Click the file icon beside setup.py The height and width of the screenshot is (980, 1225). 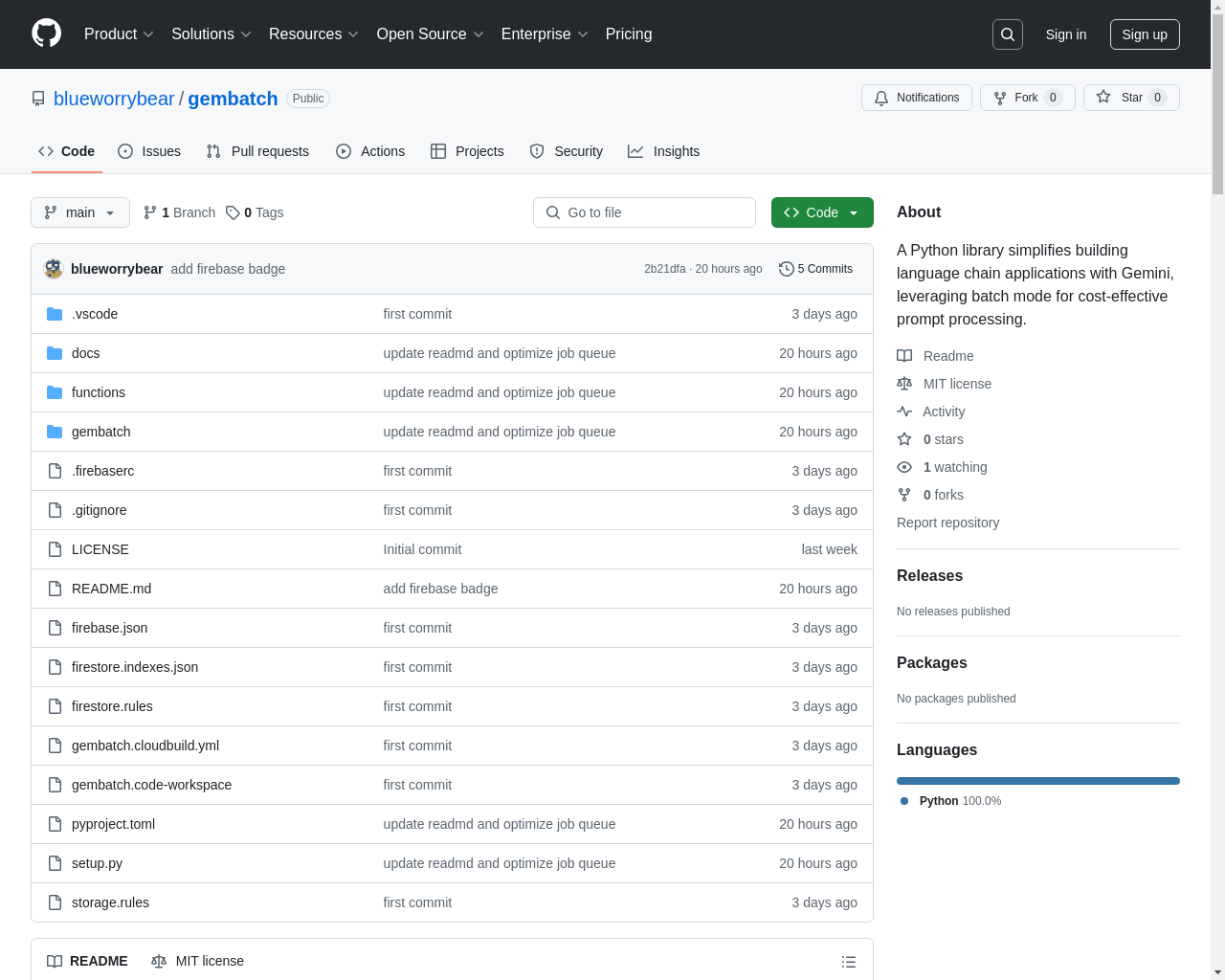55,863
